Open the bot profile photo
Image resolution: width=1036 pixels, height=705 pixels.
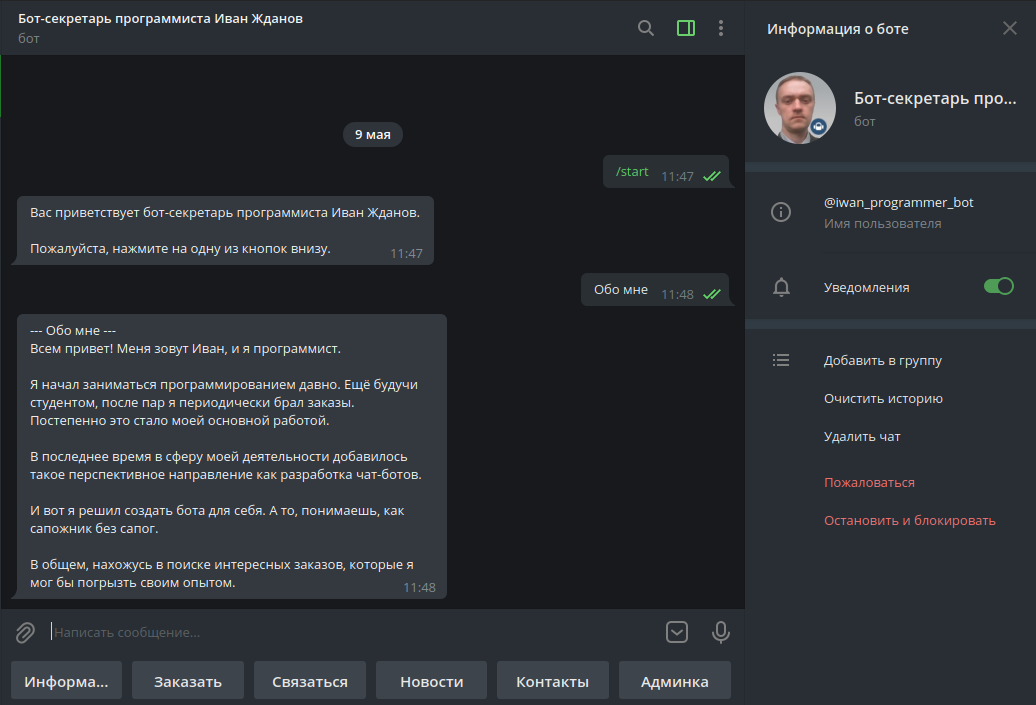point(800,108)
